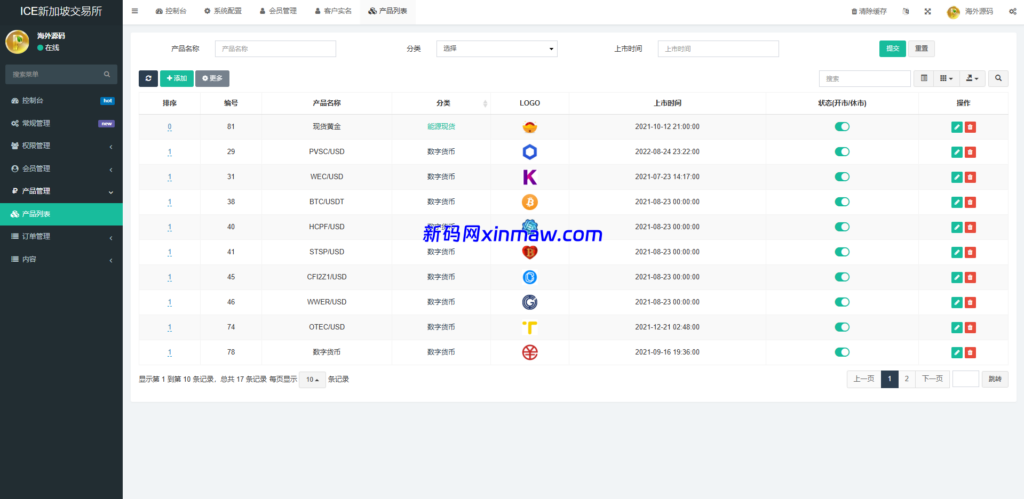Toggle the table card view icon
Image resolution: width=1024 pixels, height=499 pixels.
[924, 78]
